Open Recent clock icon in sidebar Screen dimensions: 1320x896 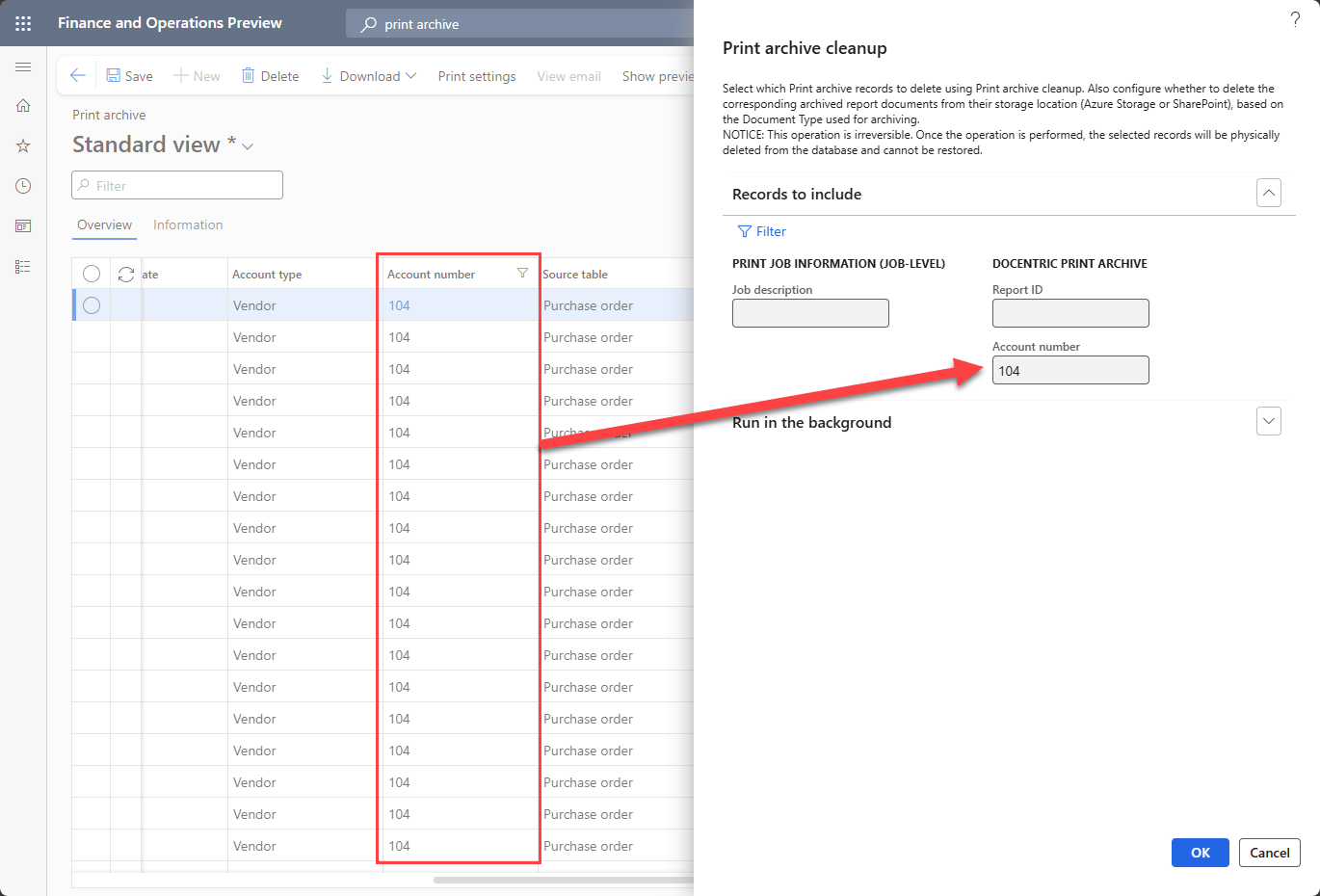[23, 186]
